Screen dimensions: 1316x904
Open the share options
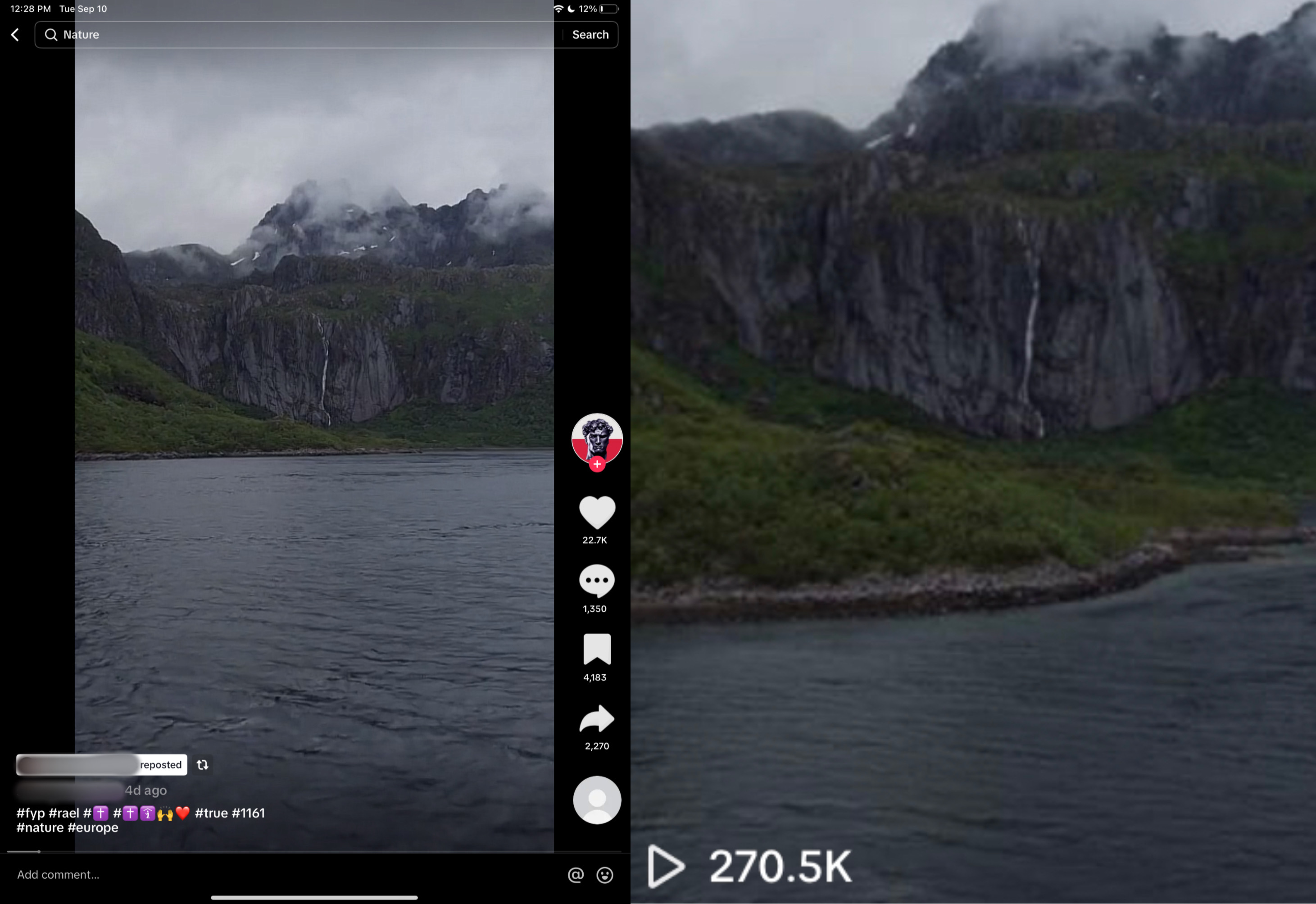pos(597,719)
